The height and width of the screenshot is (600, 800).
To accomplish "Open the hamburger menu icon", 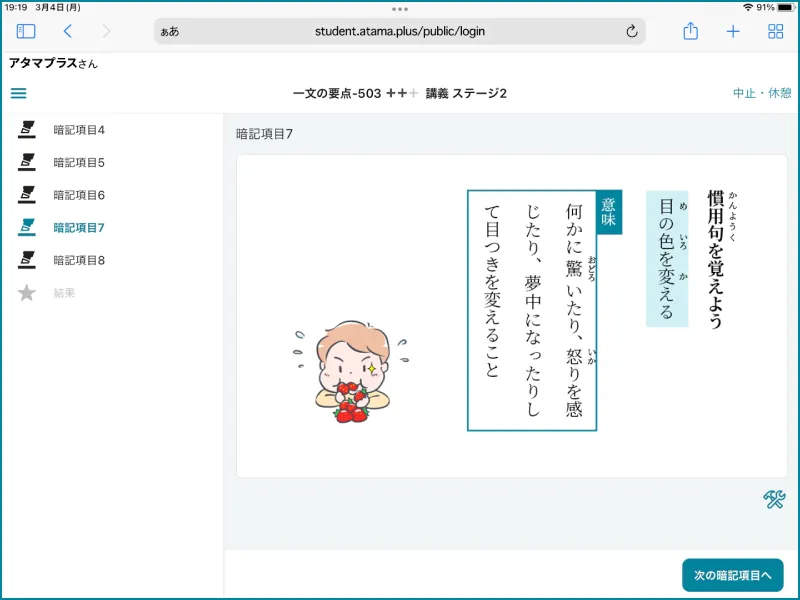I will point(19,93).
